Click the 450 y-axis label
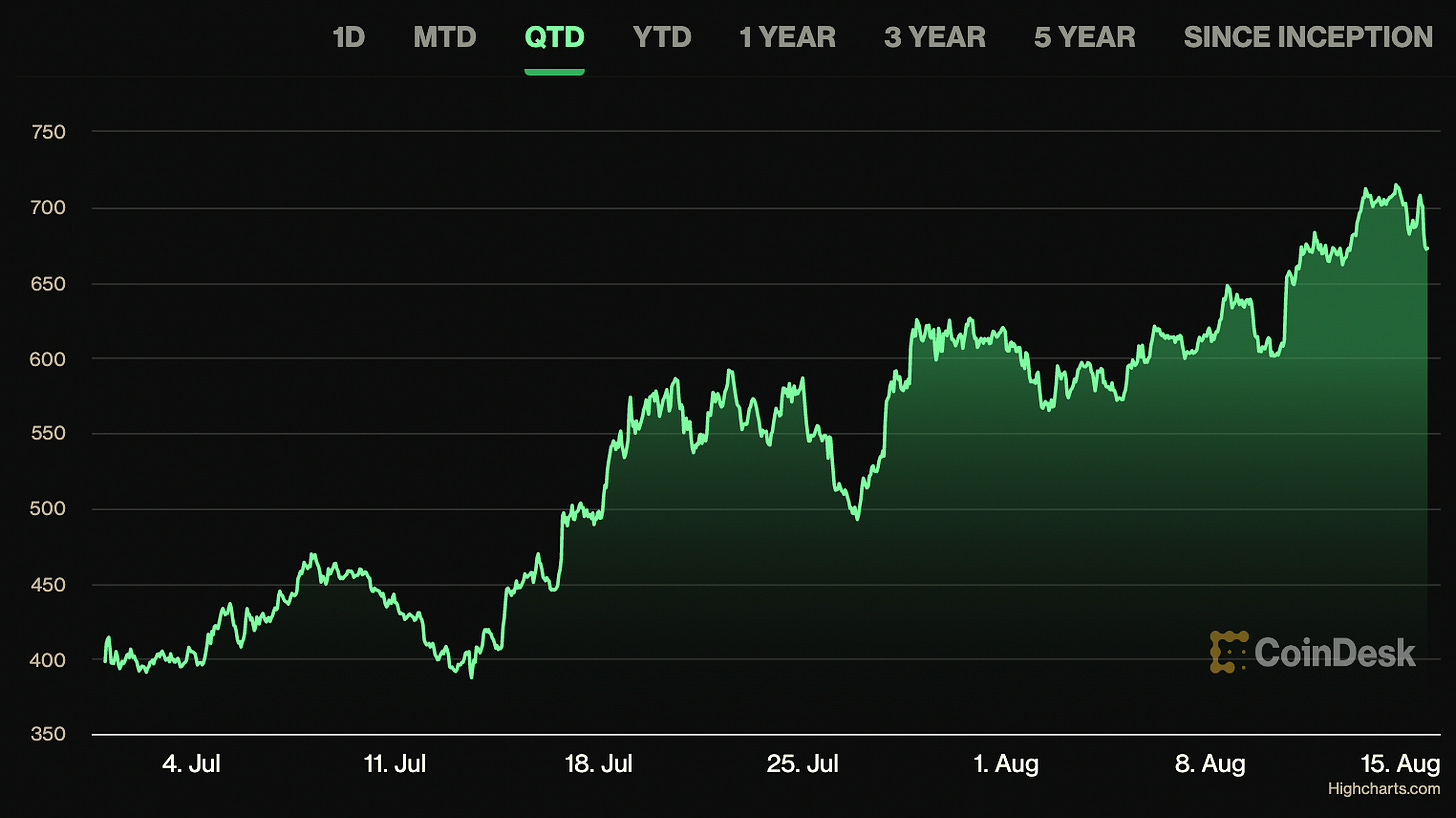Image resolution: width=1456 pixels, height=818 pixels. (x=48, y=585)
